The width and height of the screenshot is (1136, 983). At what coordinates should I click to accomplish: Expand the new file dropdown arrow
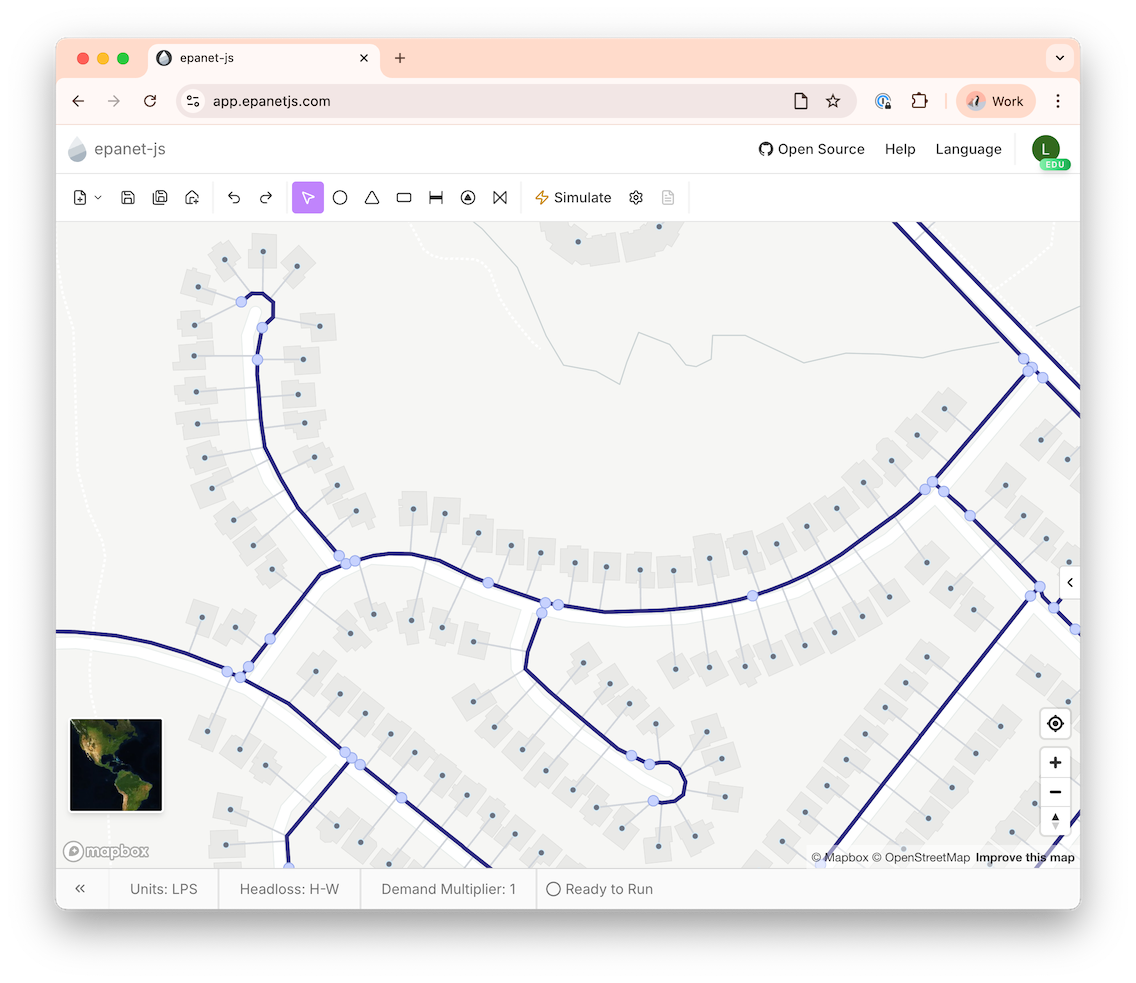pyautogui.click(x=98, y=198)
